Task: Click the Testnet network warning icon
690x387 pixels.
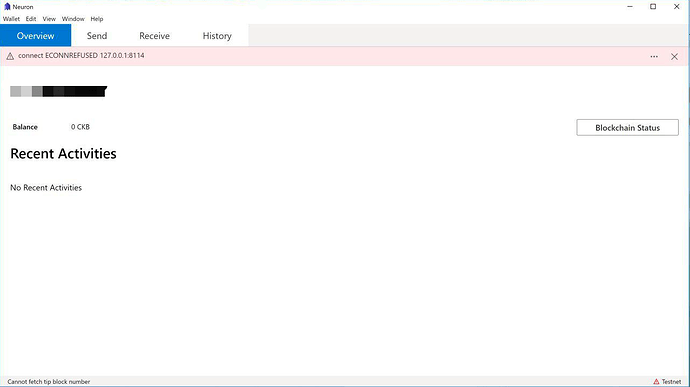Action: pyautogui.click(x=656, y=382)
